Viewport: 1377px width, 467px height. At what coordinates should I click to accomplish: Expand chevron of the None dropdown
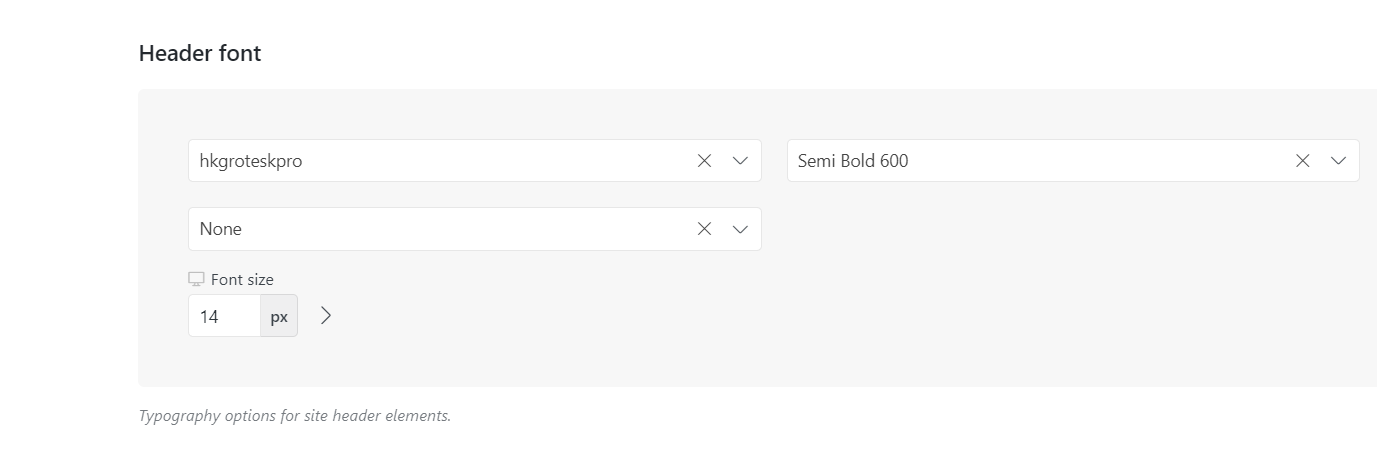(740, 229)
